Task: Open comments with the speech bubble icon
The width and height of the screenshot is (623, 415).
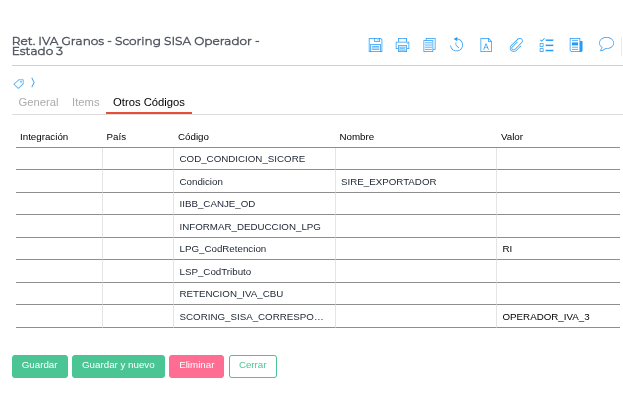Action: (x=605, y=45)
